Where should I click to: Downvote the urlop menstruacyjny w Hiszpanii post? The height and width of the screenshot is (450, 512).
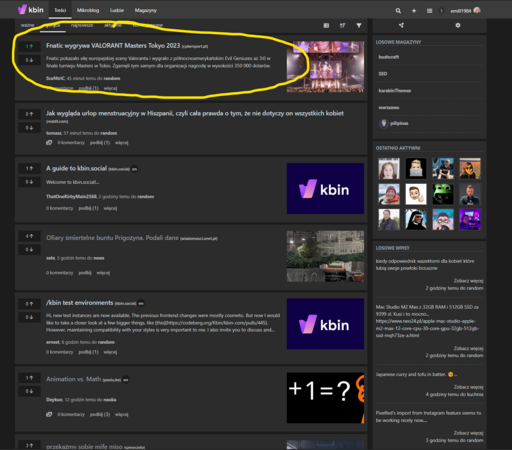click(29, 128)
